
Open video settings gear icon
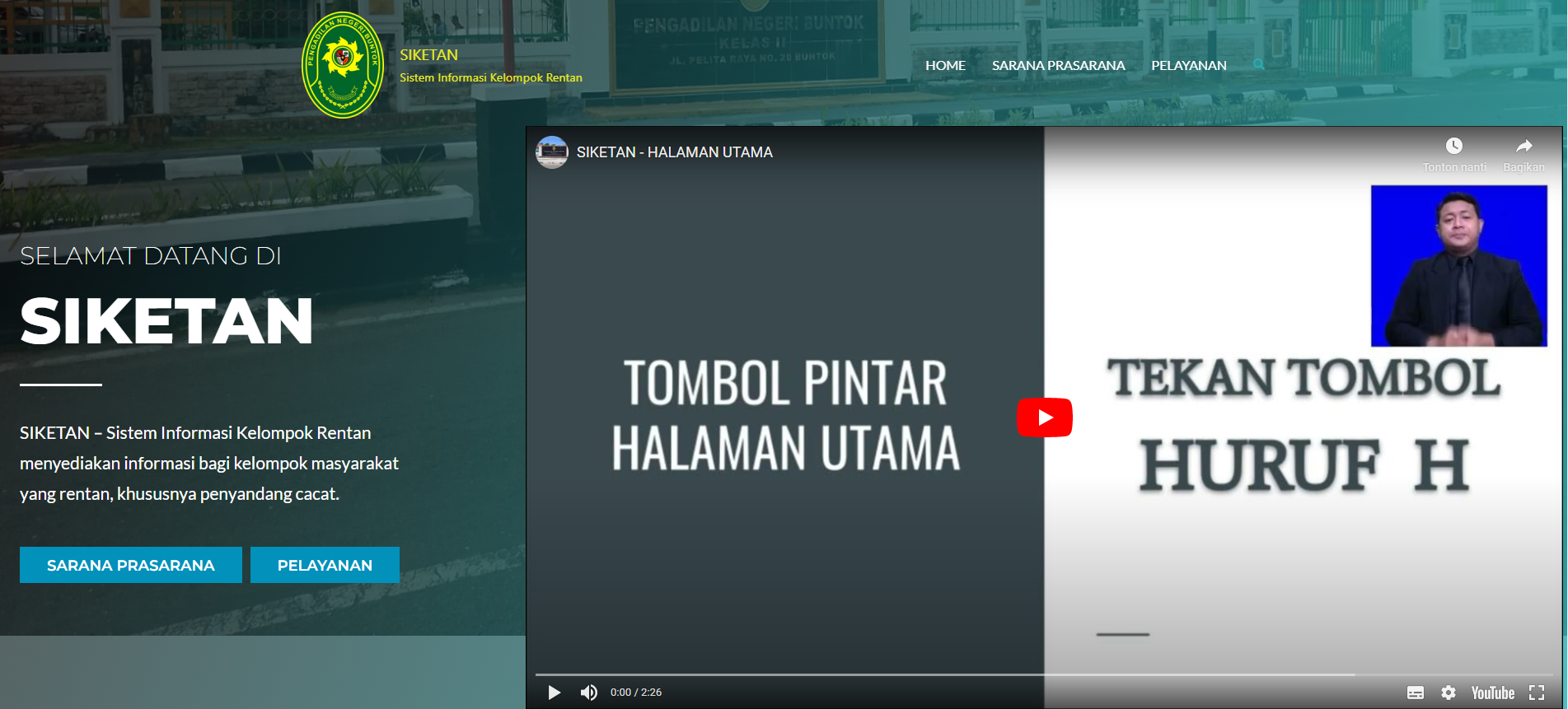tap(1449, 693)
